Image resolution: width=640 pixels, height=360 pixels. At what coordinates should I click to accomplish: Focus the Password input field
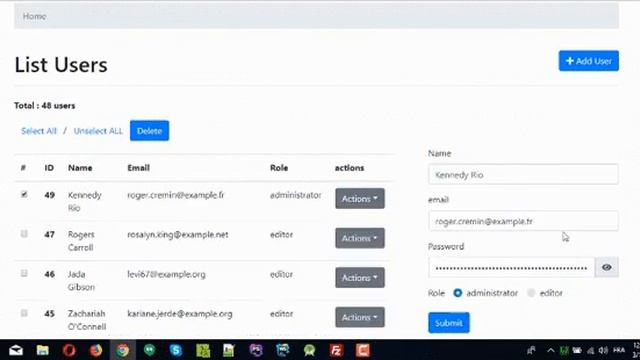coord(511,267)
